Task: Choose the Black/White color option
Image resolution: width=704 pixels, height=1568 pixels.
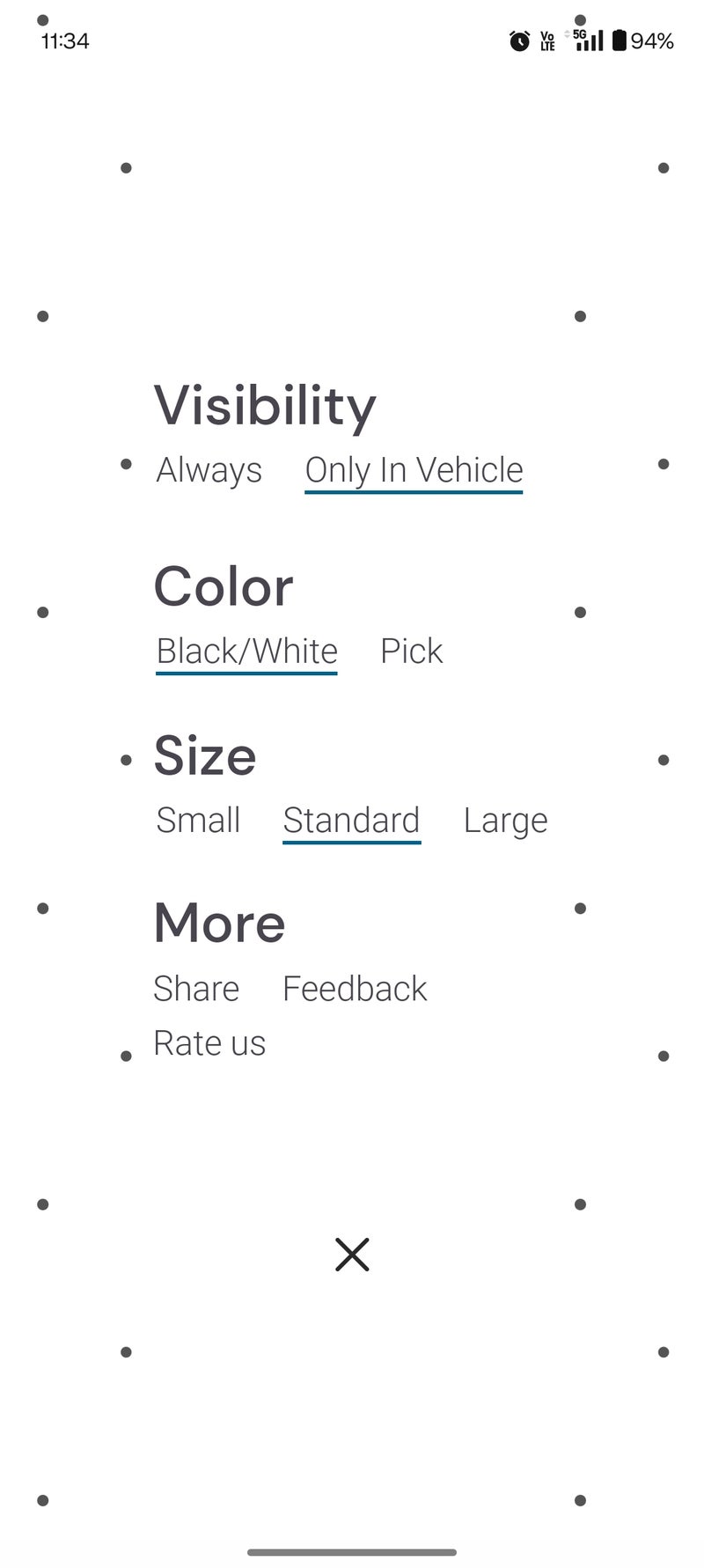Action: coord(246,651)
